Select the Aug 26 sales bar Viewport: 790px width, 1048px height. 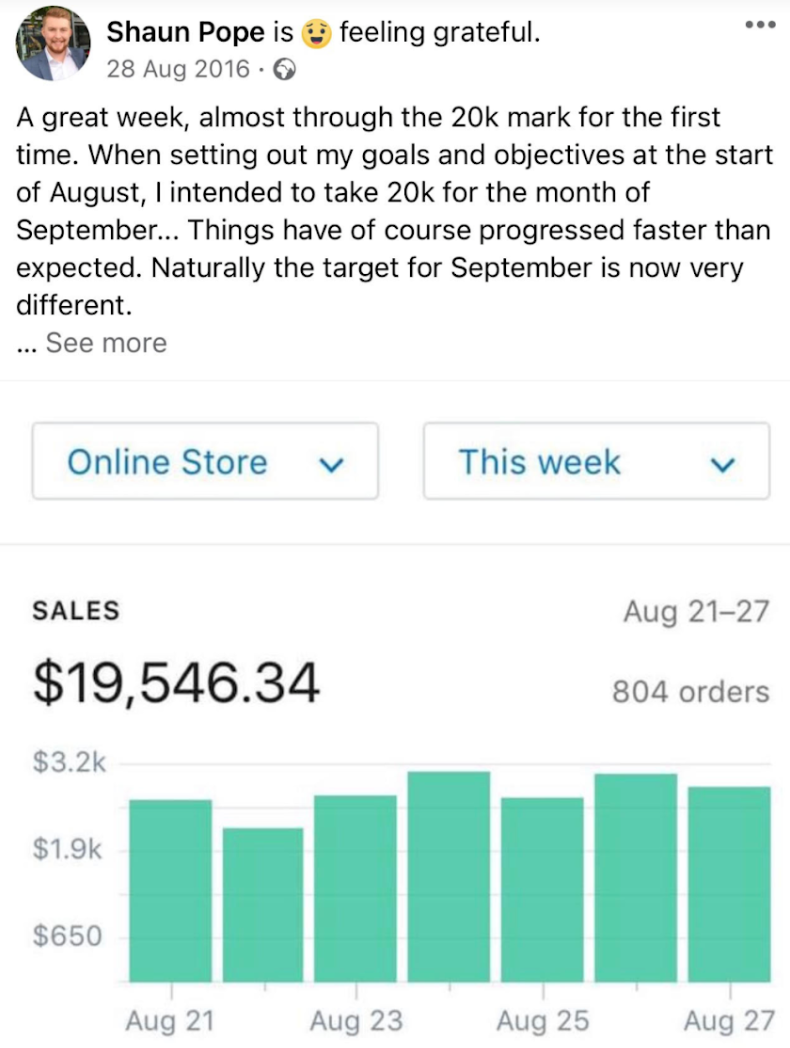[x=636, y=878]
